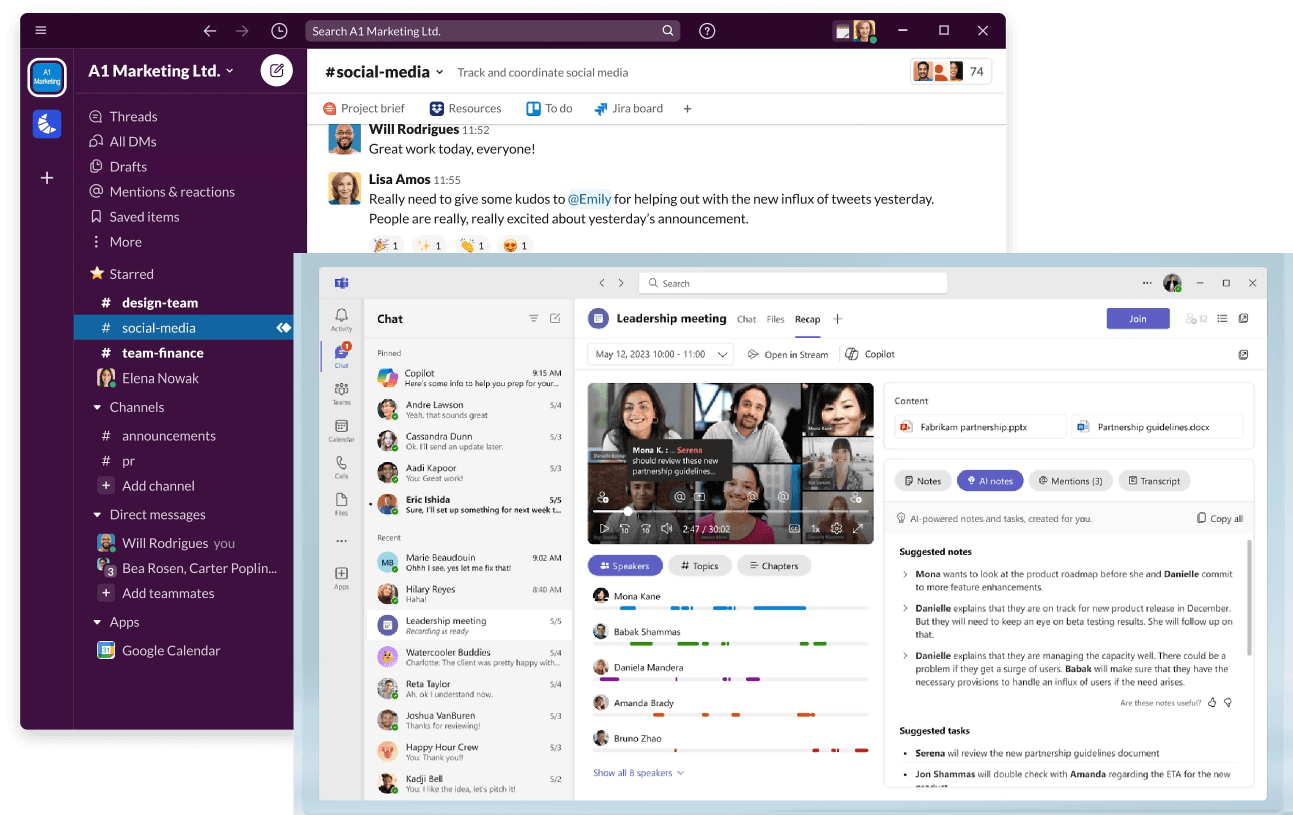1293x815 pixels.
Task: Open recording settings gear icon
Action: pos(836,529)
